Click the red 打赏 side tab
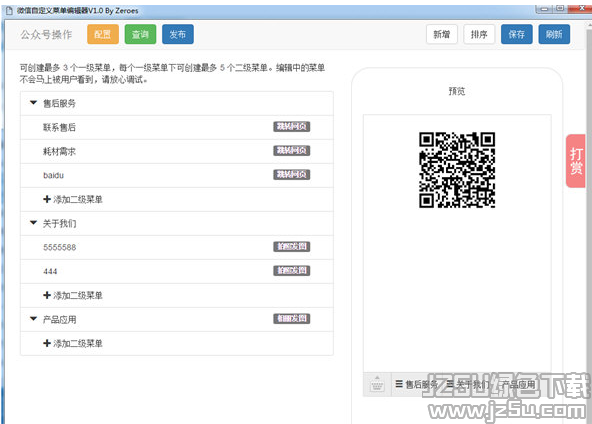592x424 pixels. [x=576, y=161]
